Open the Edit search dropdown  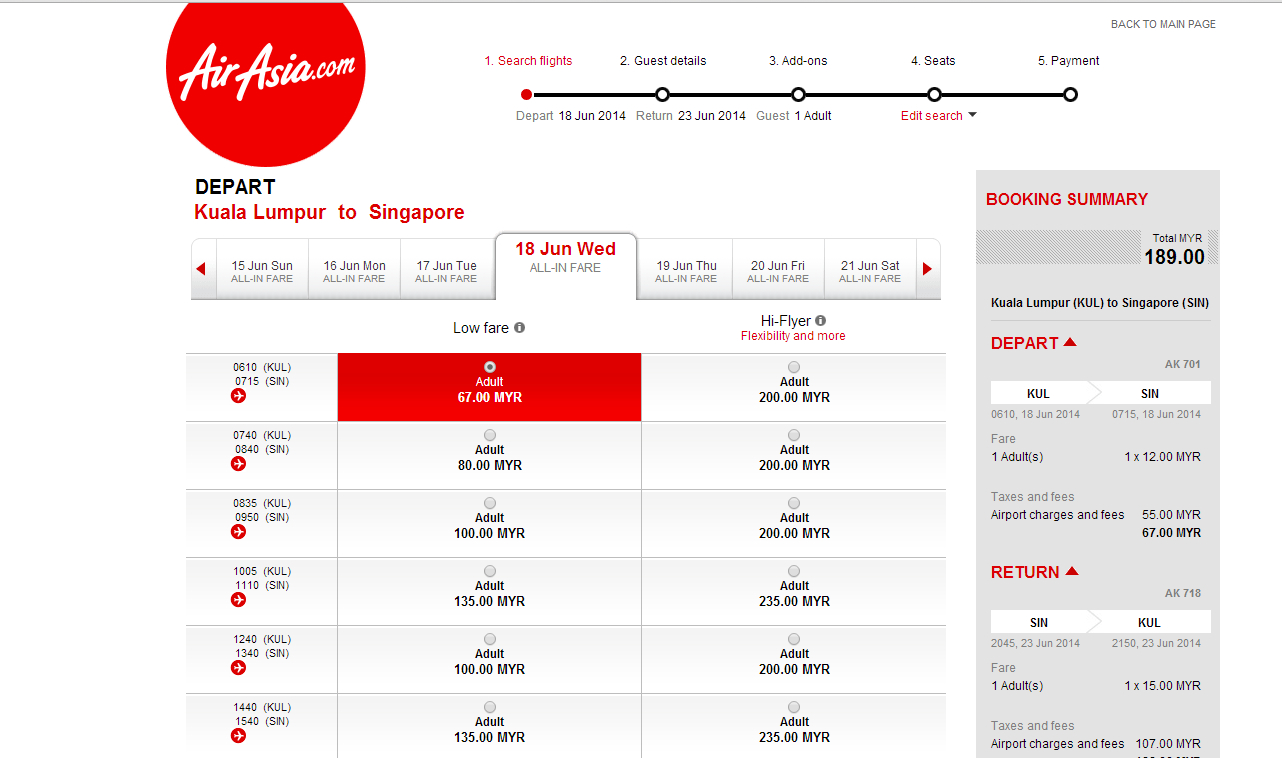pyautogui.click(x=938, y=116)
